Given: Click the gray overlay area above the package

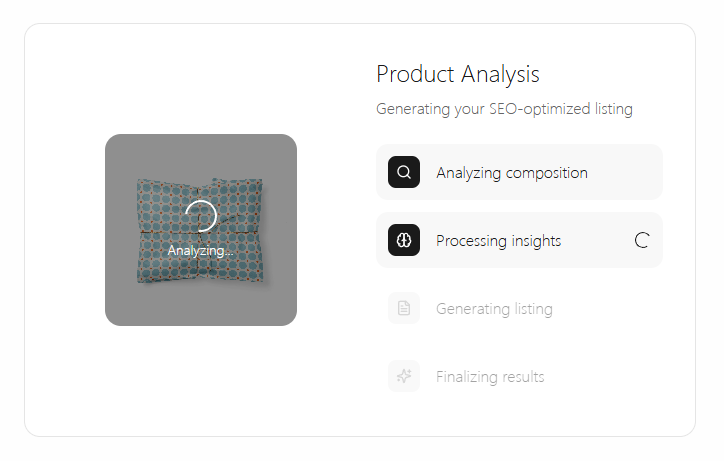Looking at the screenshot, I should (201, 155).
